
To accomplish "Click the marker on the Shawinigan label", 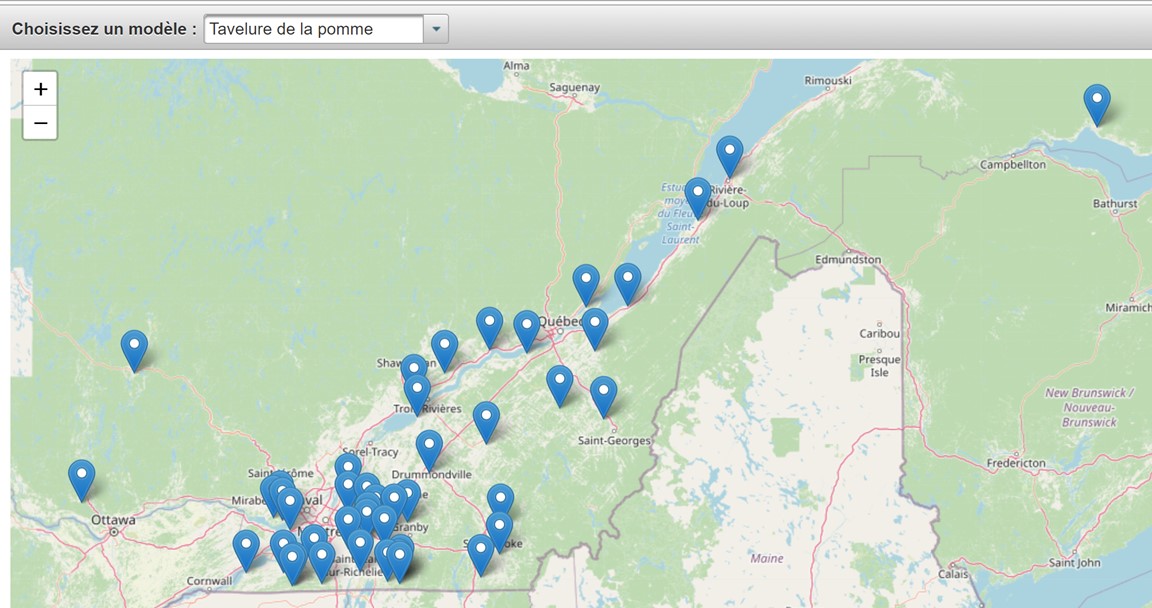I will (x=413, y=371).
